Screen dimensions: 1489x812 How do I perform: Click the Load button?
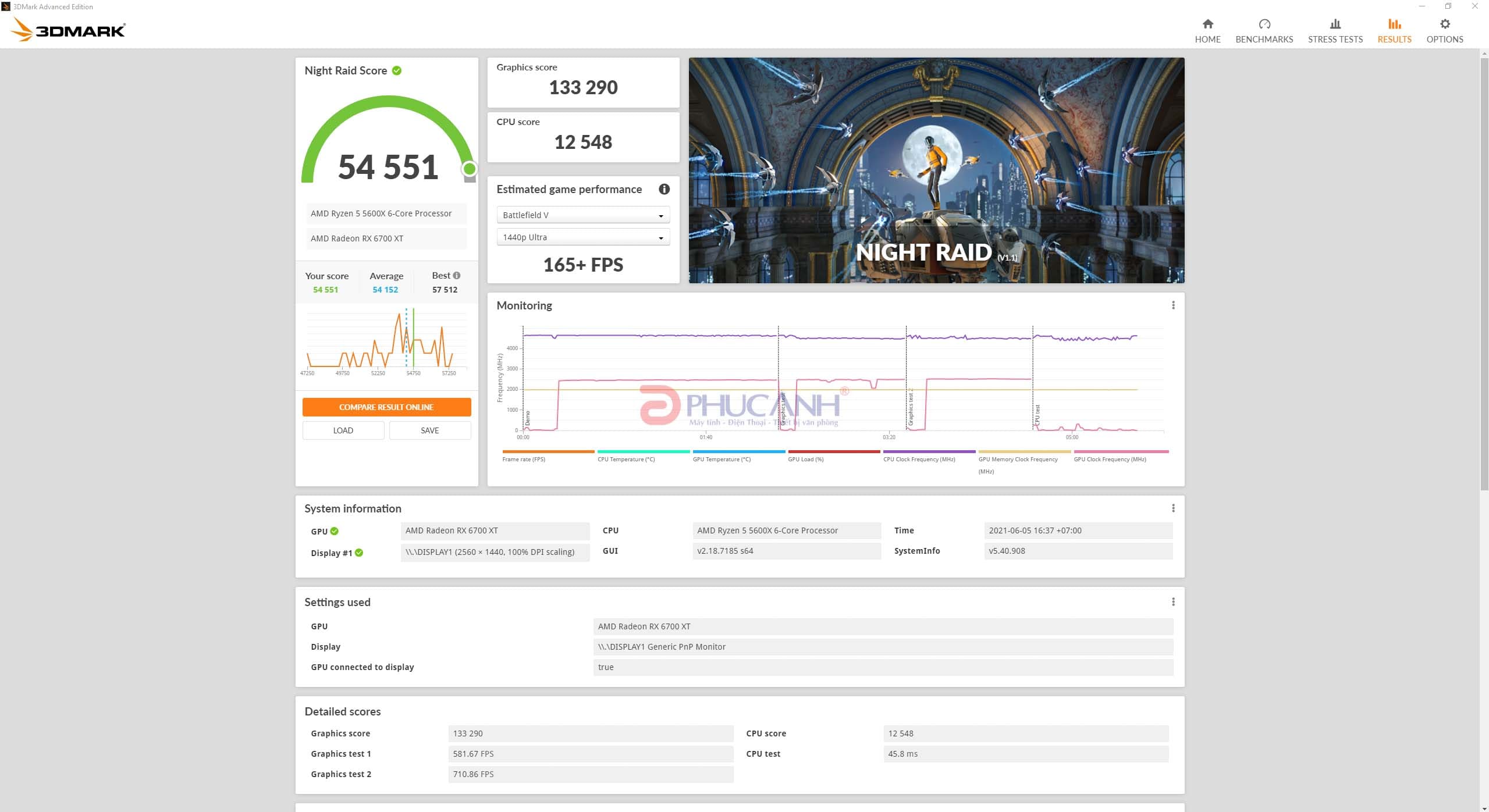[x=343, y=430]
